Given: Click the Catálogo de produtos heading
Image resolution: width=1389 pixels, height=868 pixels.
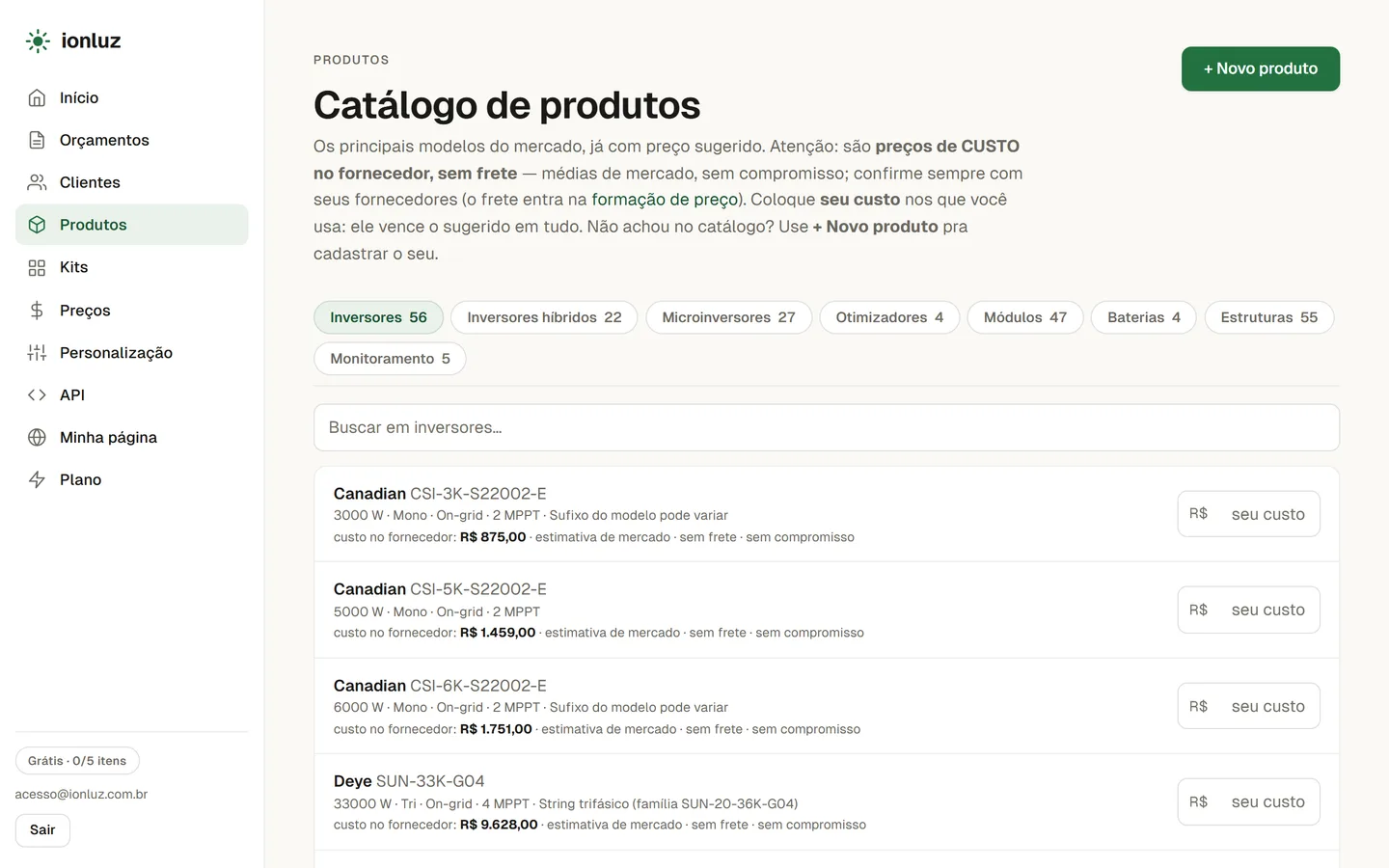Looking at the screenshot, I should [x=506, y=105].
